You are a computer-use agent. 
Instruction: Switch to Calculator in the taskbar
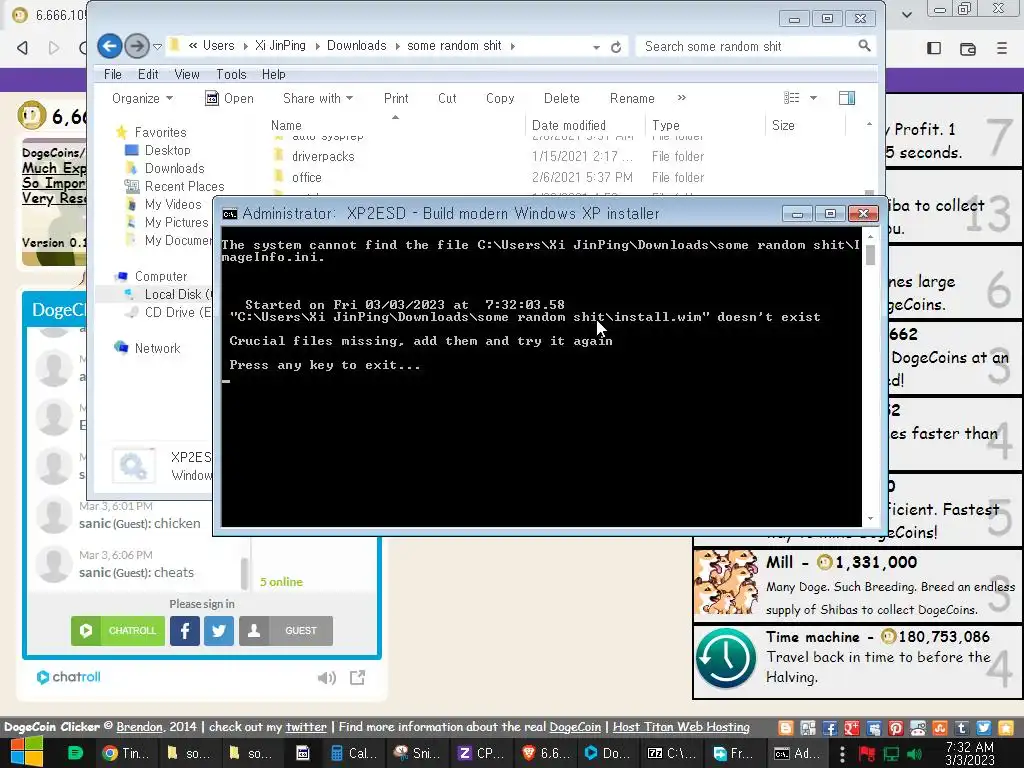pyautogui.click(x=353, y=753)
